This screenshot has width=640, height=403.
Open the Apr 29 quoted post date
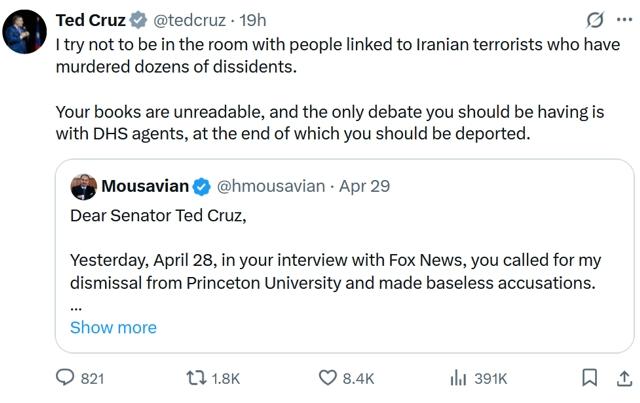(x=364, y=186)
